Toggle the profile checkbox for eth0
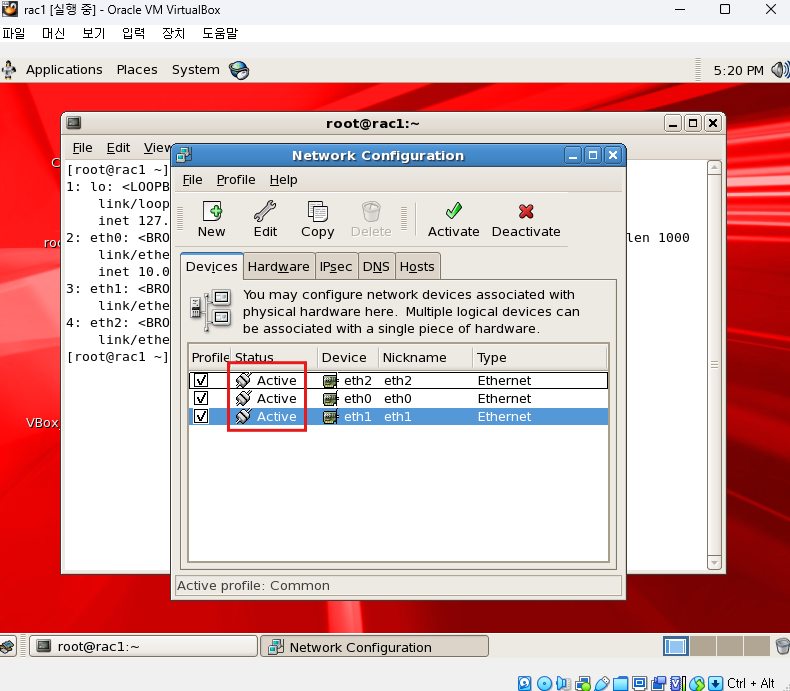Screen dimensions: 790x691 pyautogui.click(x=201, y=398)
